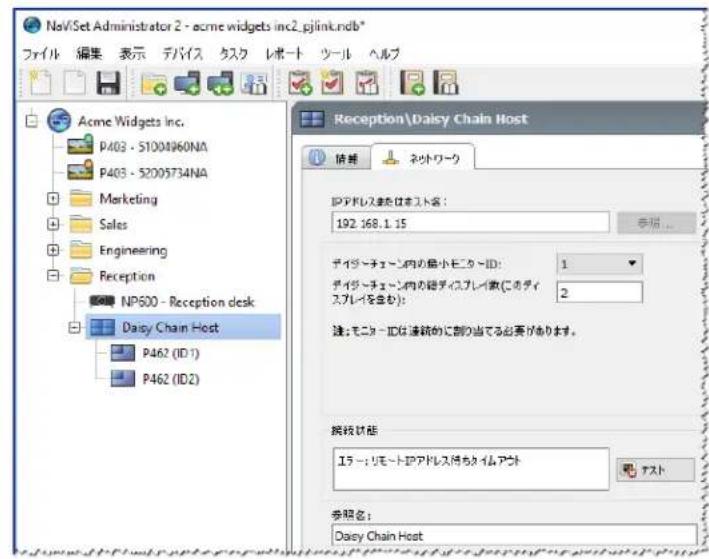Expand the Sales group
Screen dimensions: 709x559
53,224
